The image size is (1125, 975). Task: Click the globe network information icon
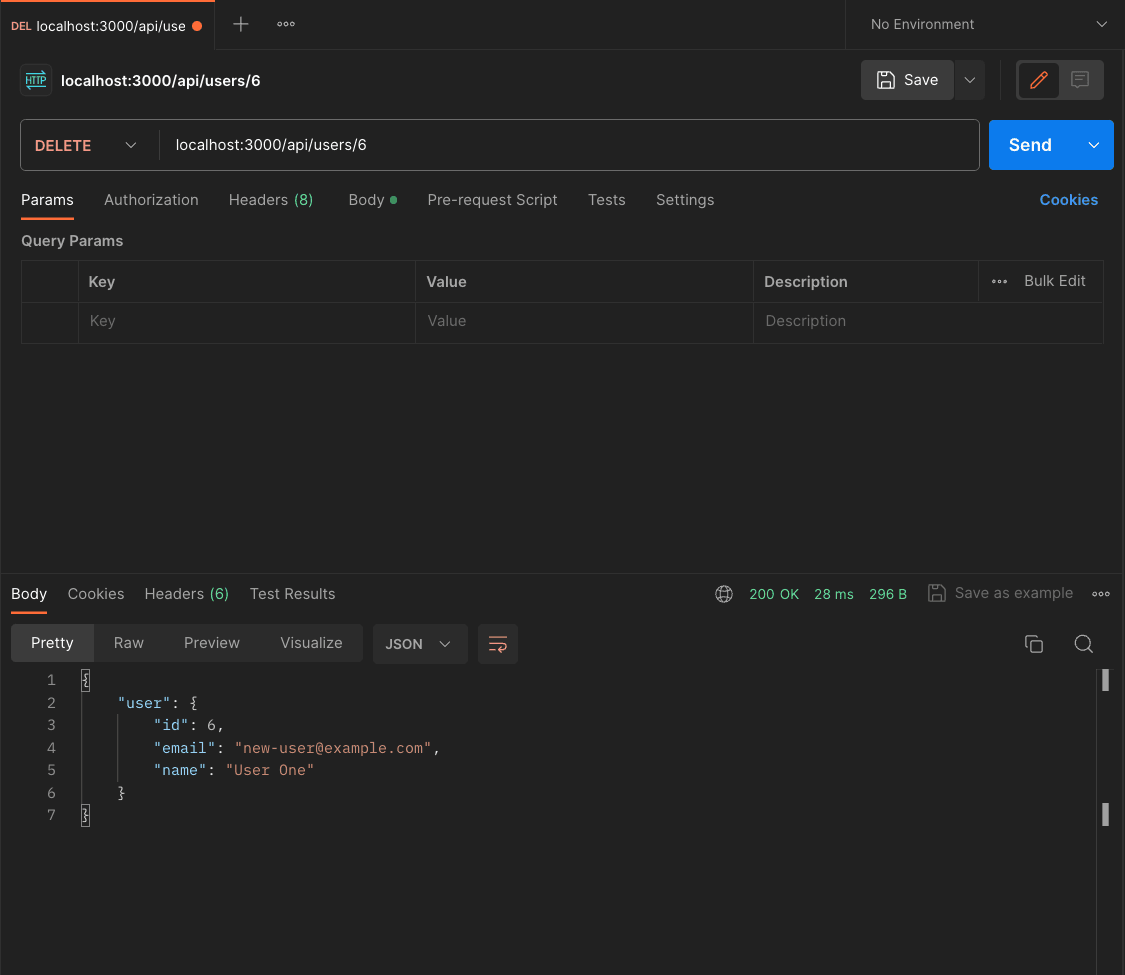[723, 593]
